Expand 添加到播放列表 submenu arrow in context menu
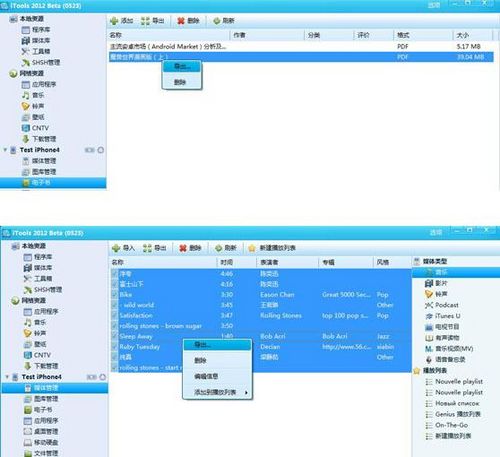Image resolution: width=500 pixels, height=457 pixels. point(246,393)
